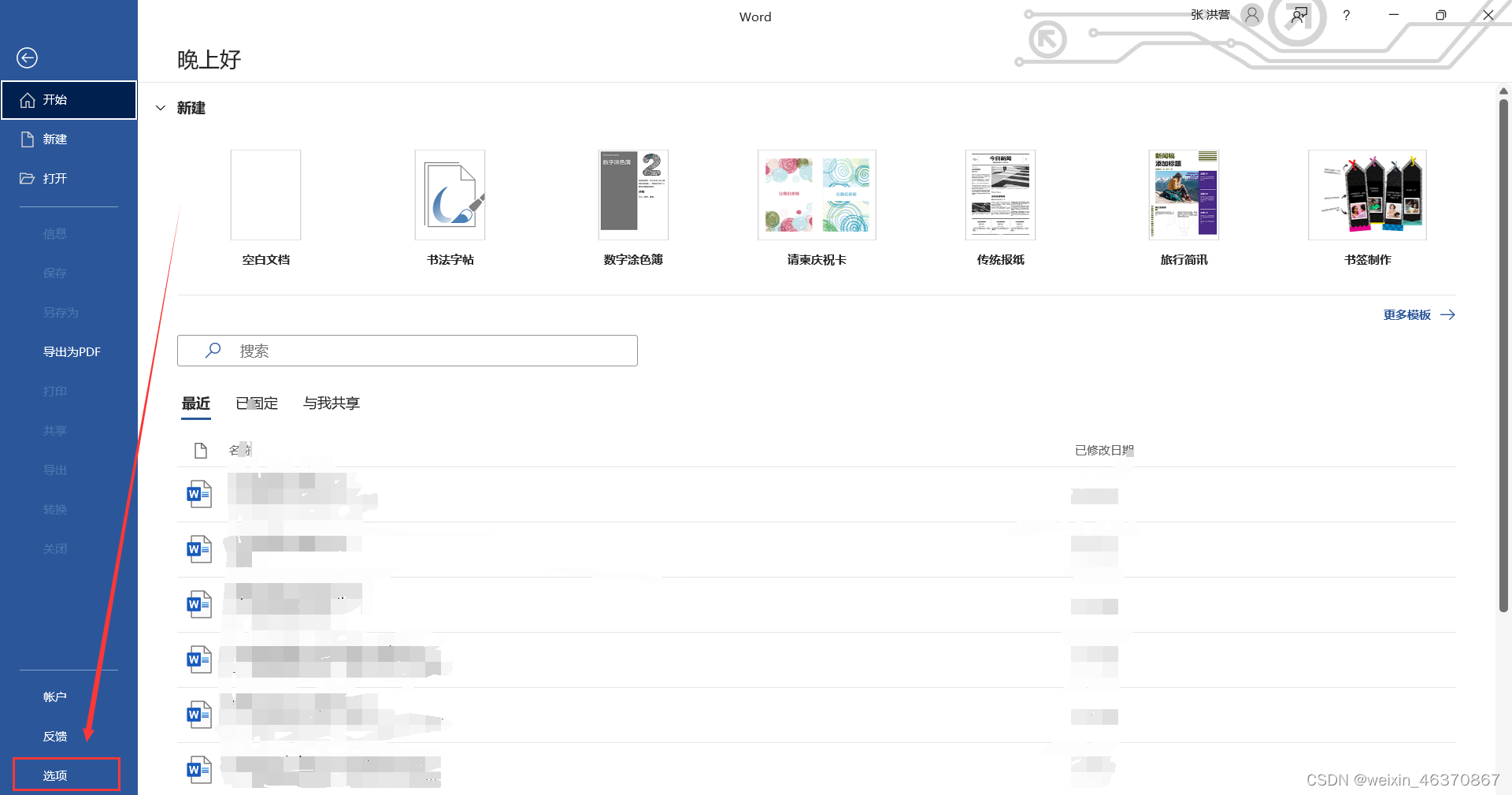Click the home icon beside 开始
Screen dimensions: 1512x795
tap(28, 100)
